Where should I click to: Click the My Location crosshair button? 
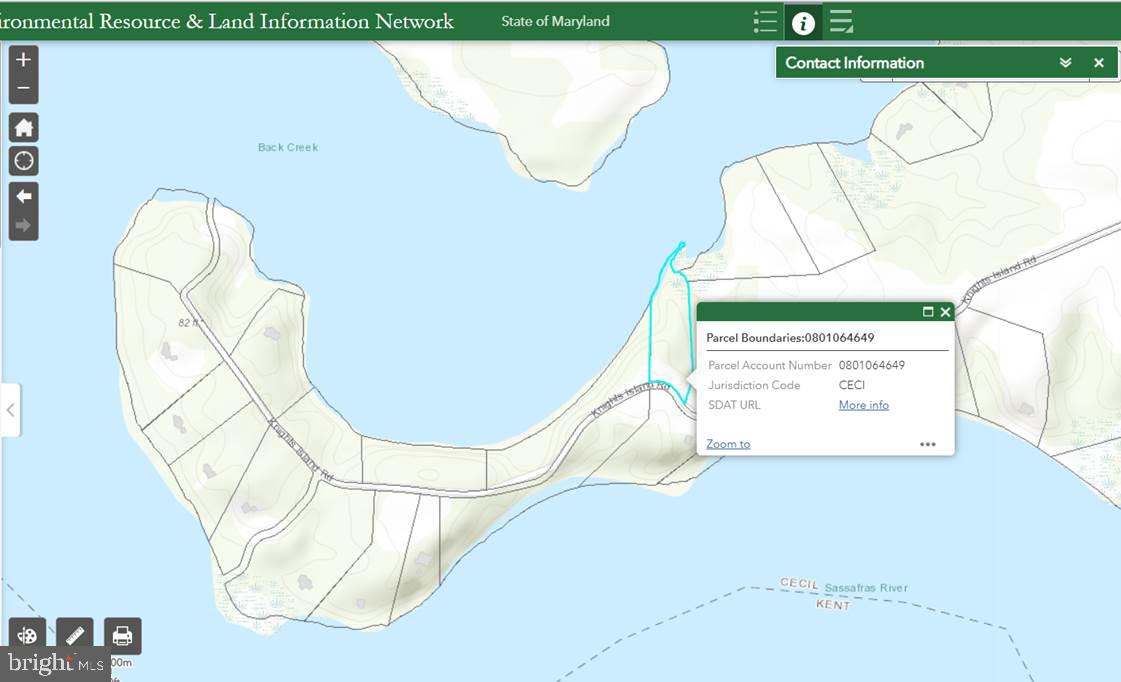(x=24, y=160)
